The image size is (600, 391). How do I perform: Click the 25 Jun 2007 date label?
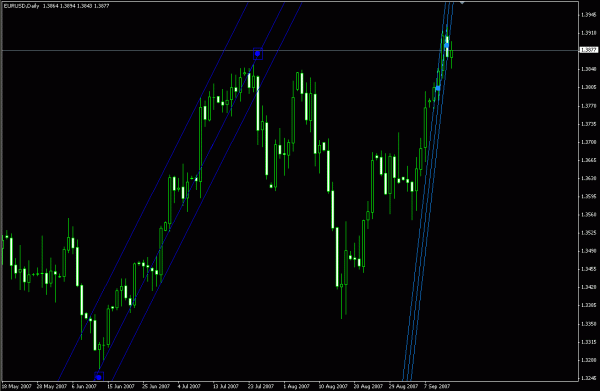(x=157, y=386)
